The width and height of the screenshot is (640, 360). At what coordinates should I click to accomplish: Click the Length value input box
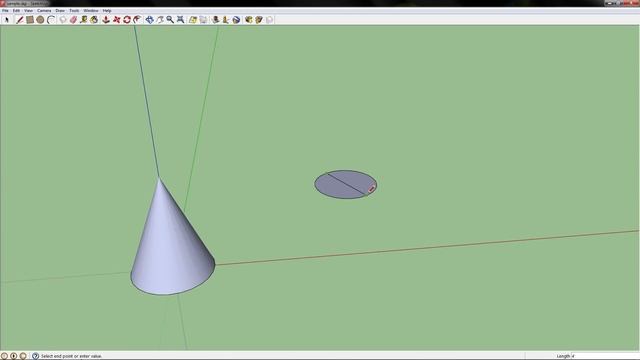coord(604,356)
